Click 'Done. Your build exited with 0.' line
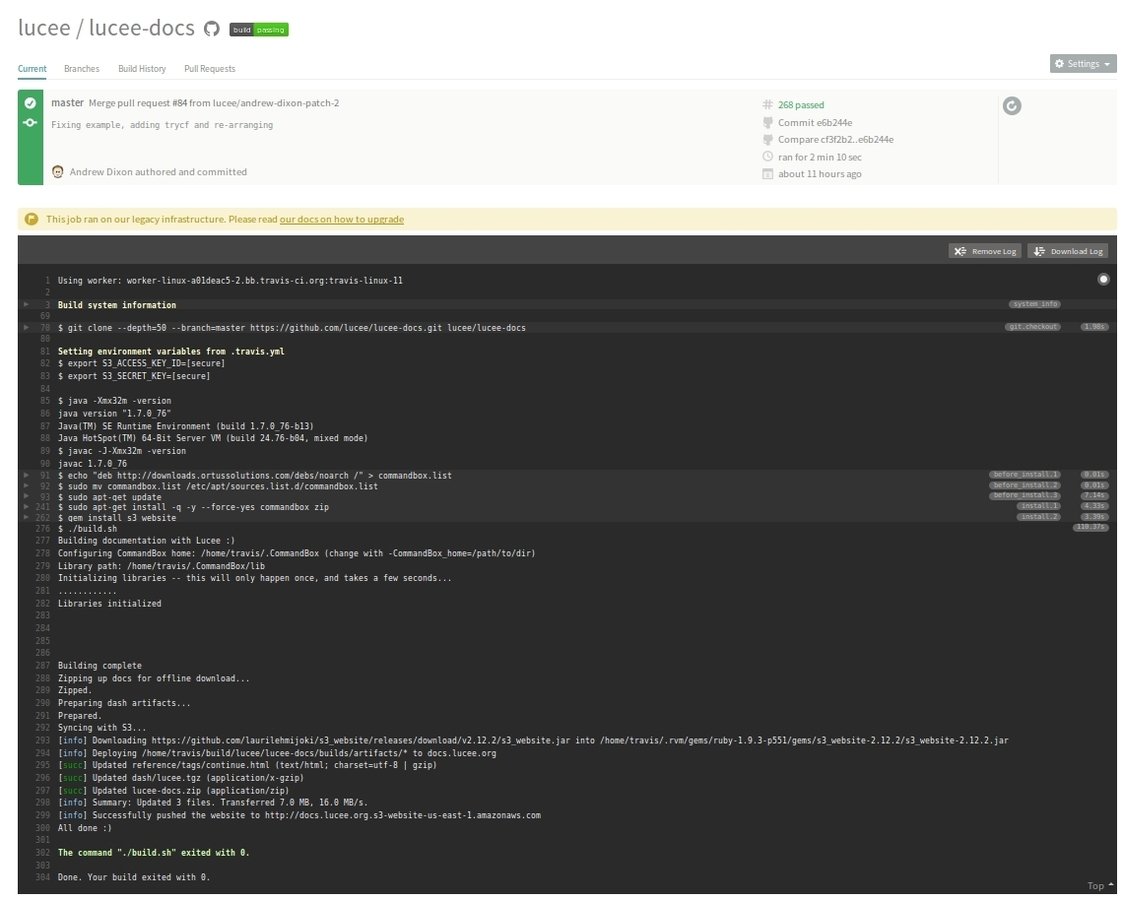 click(134, 877)
